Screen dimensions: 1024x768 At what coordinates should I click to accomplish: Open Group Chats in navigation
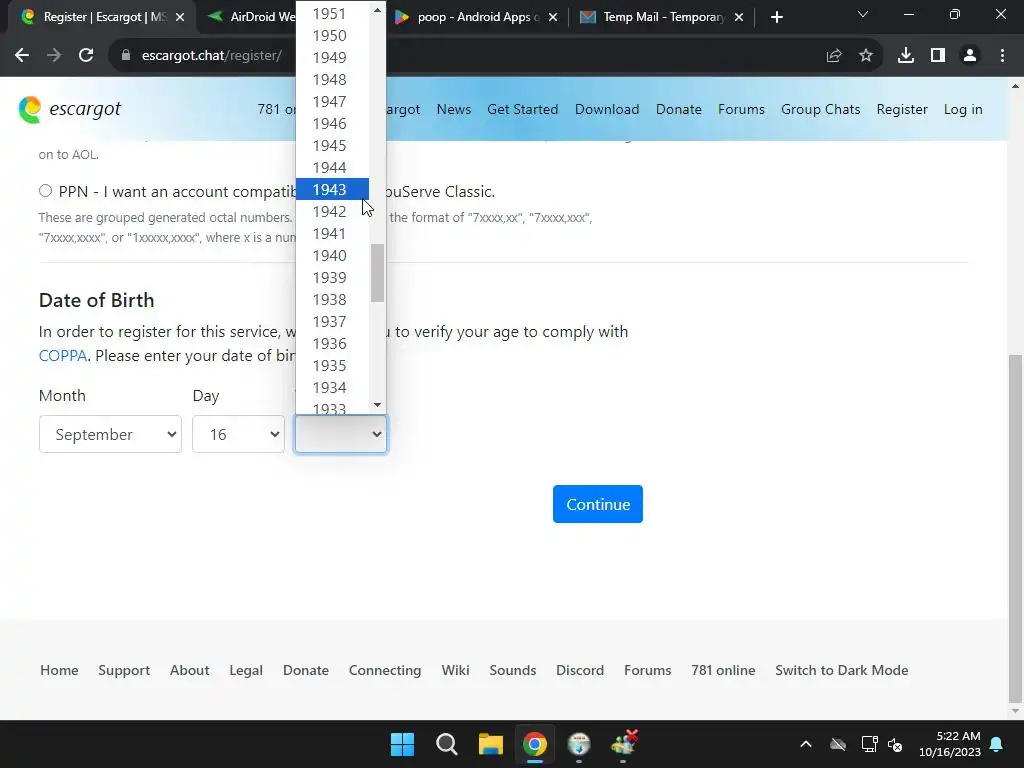pos(820,110)
